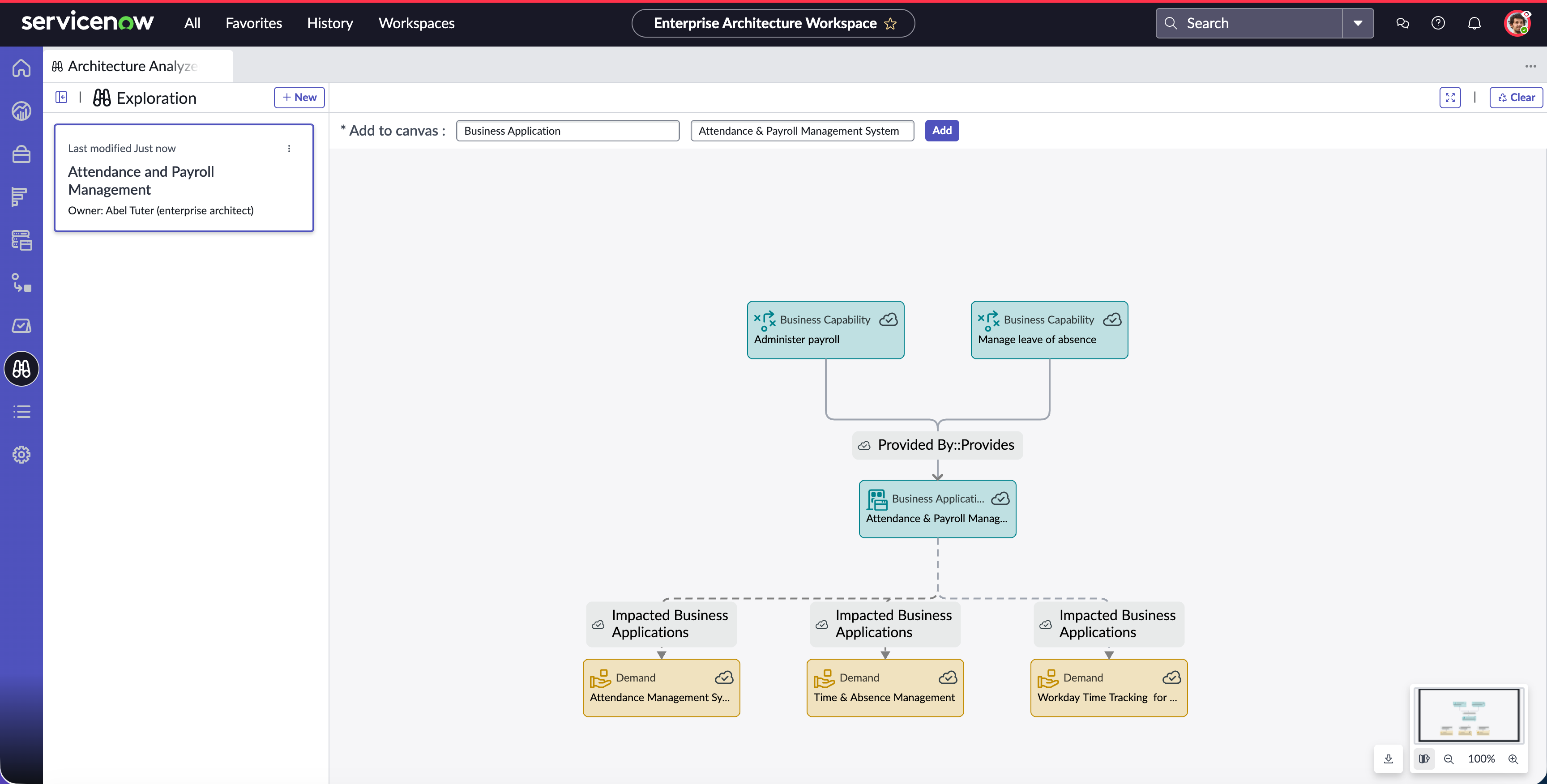Select the Attendance and Payroll Management card
This screenshot has height=784, width=1547.
point(184,178)
